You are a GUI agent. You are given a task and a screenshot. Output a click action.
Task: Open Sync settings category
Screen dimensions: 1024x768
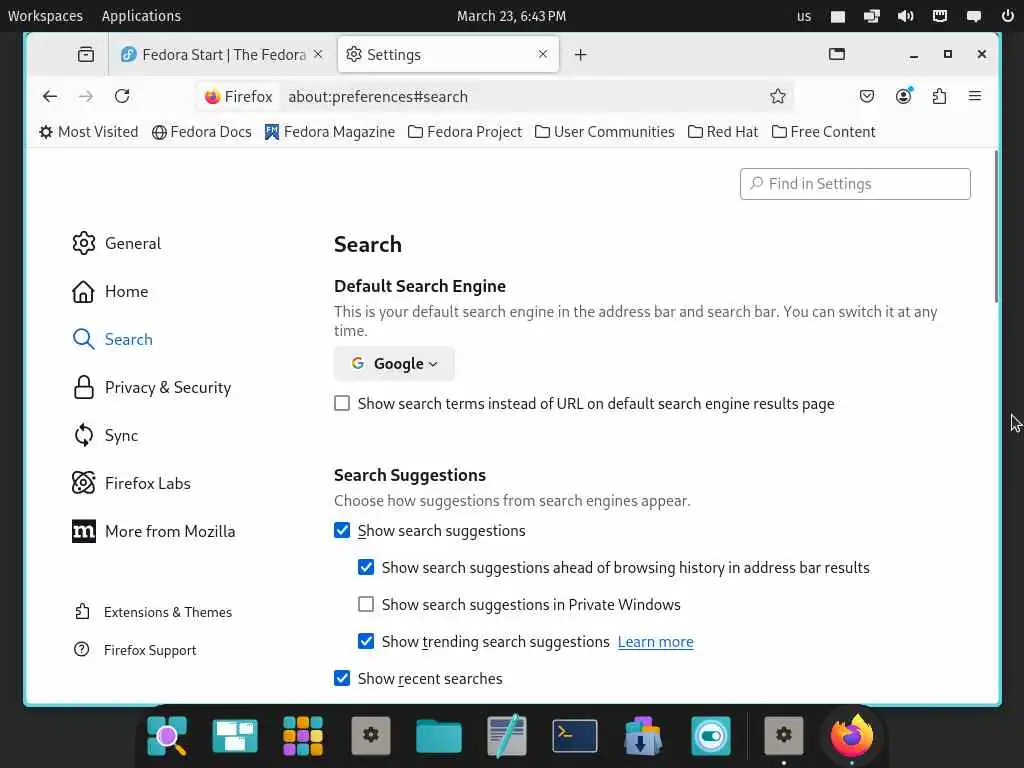pos(105,436)
